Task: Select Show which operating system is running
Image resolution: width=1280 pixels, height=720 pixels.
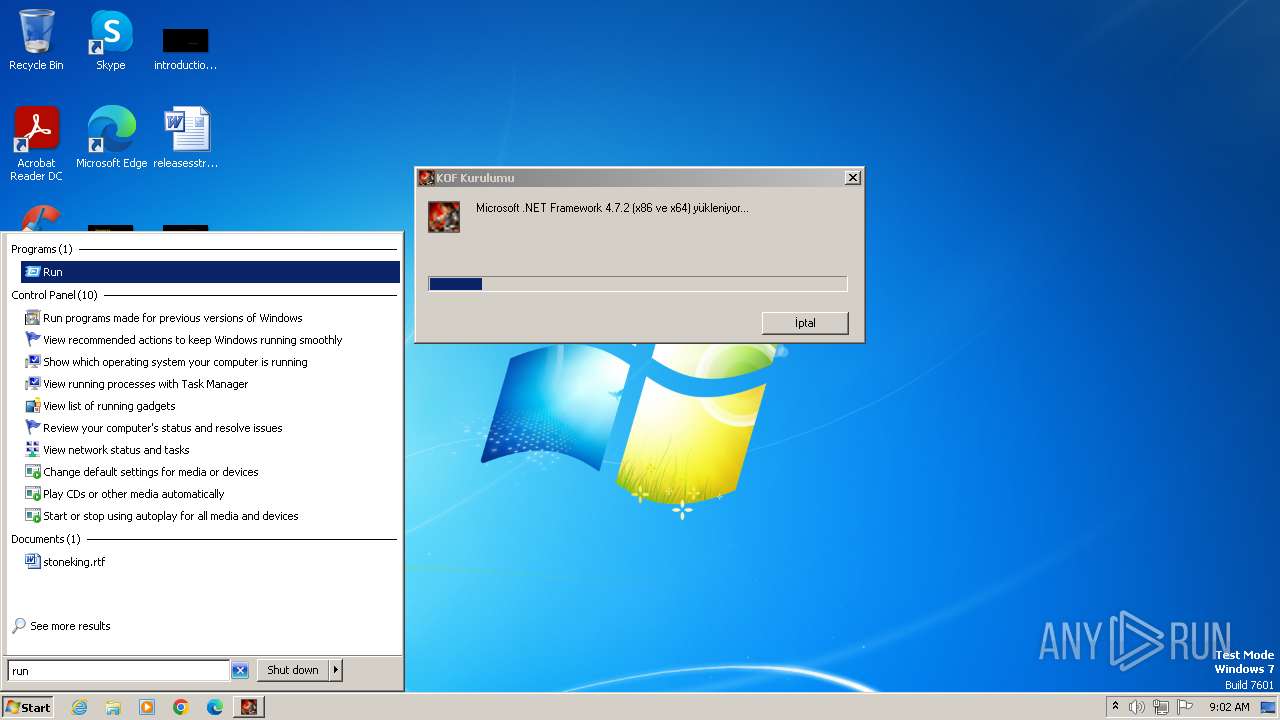Action: (x=166, y=362)
